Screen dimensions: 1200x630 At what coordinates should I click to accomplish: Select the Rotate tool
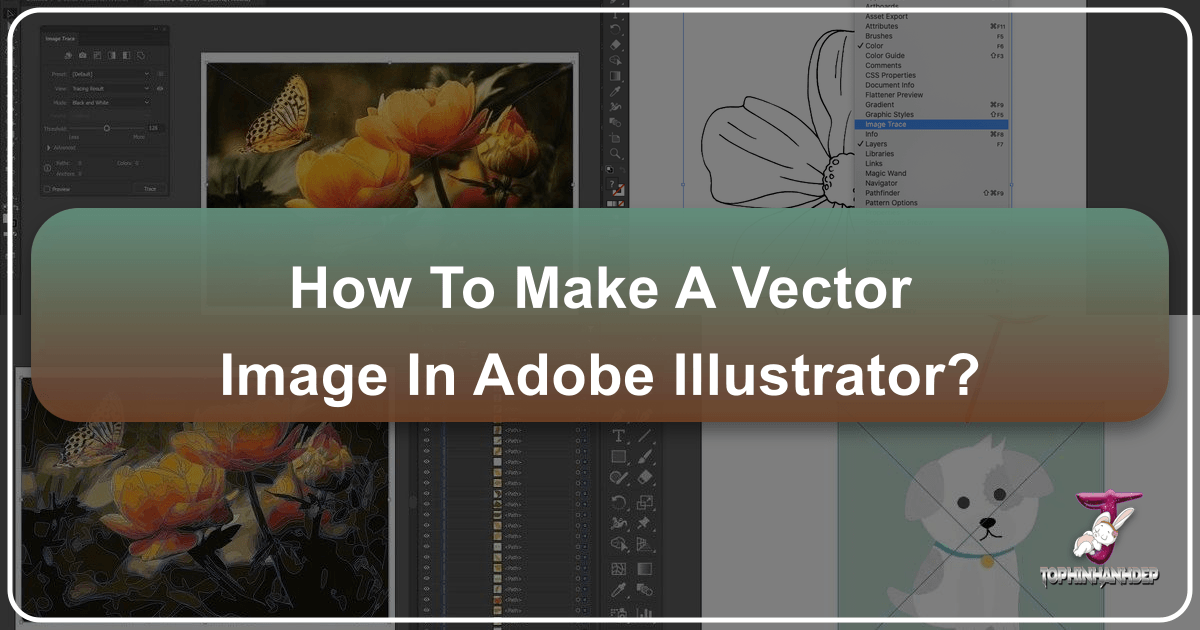pos(618,500)
